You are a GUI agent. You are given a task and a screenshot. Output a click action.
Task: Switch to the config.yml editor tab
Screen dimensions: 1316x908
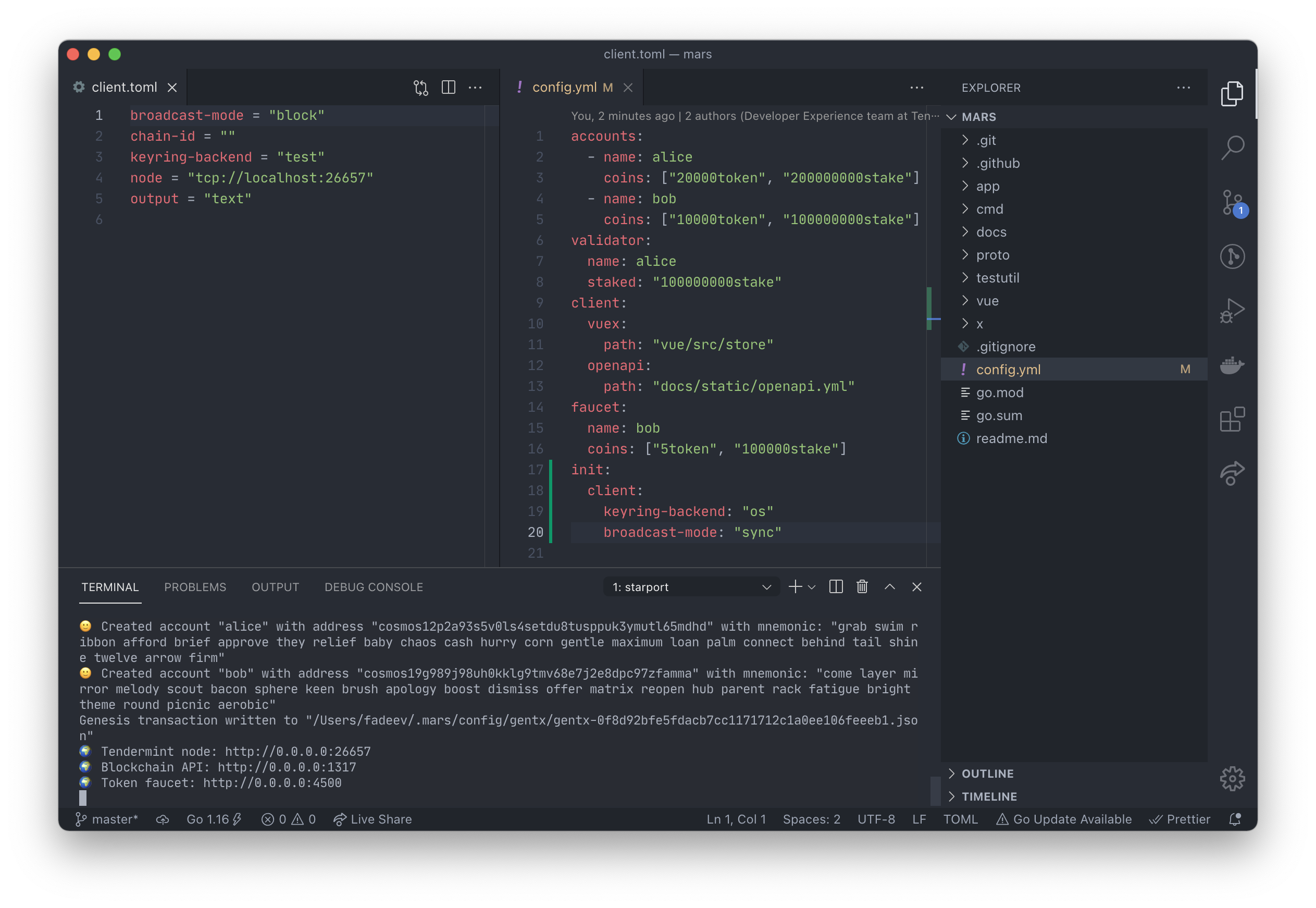point(564,88)
